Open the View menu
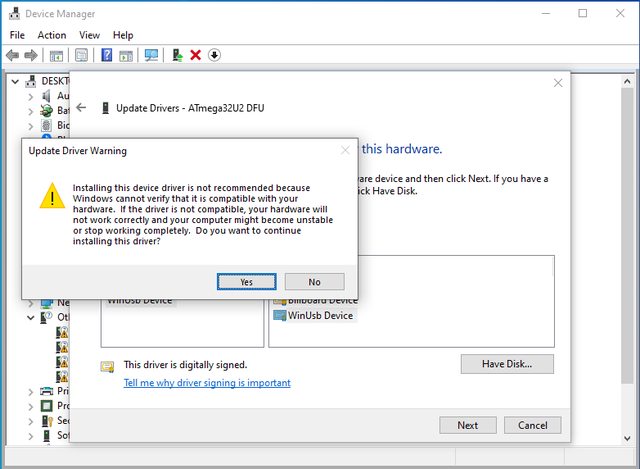Image resolution: width=640 pixels, height=469 pixels. (x=89, y=35)
